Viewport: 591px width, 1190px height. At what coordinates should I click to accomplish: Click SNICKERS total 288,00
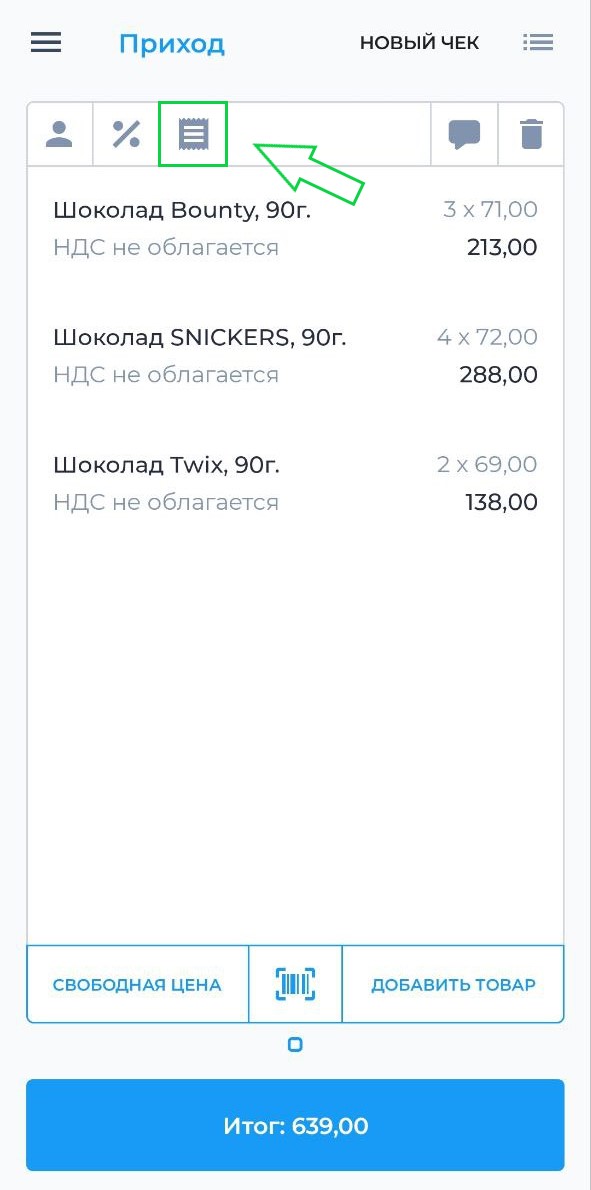(498, 375)
